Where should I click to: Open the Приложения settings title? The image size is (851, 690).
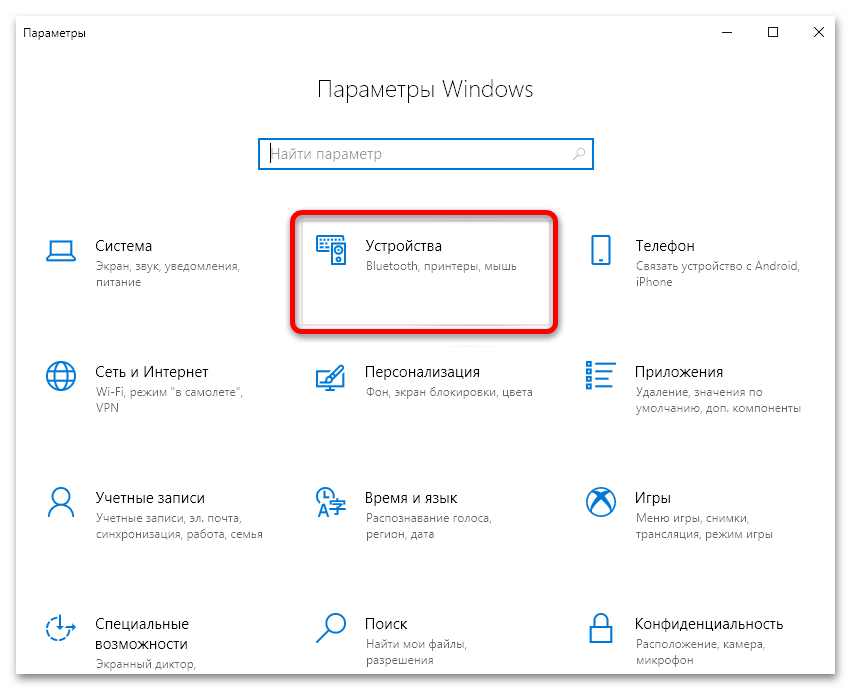679,372
